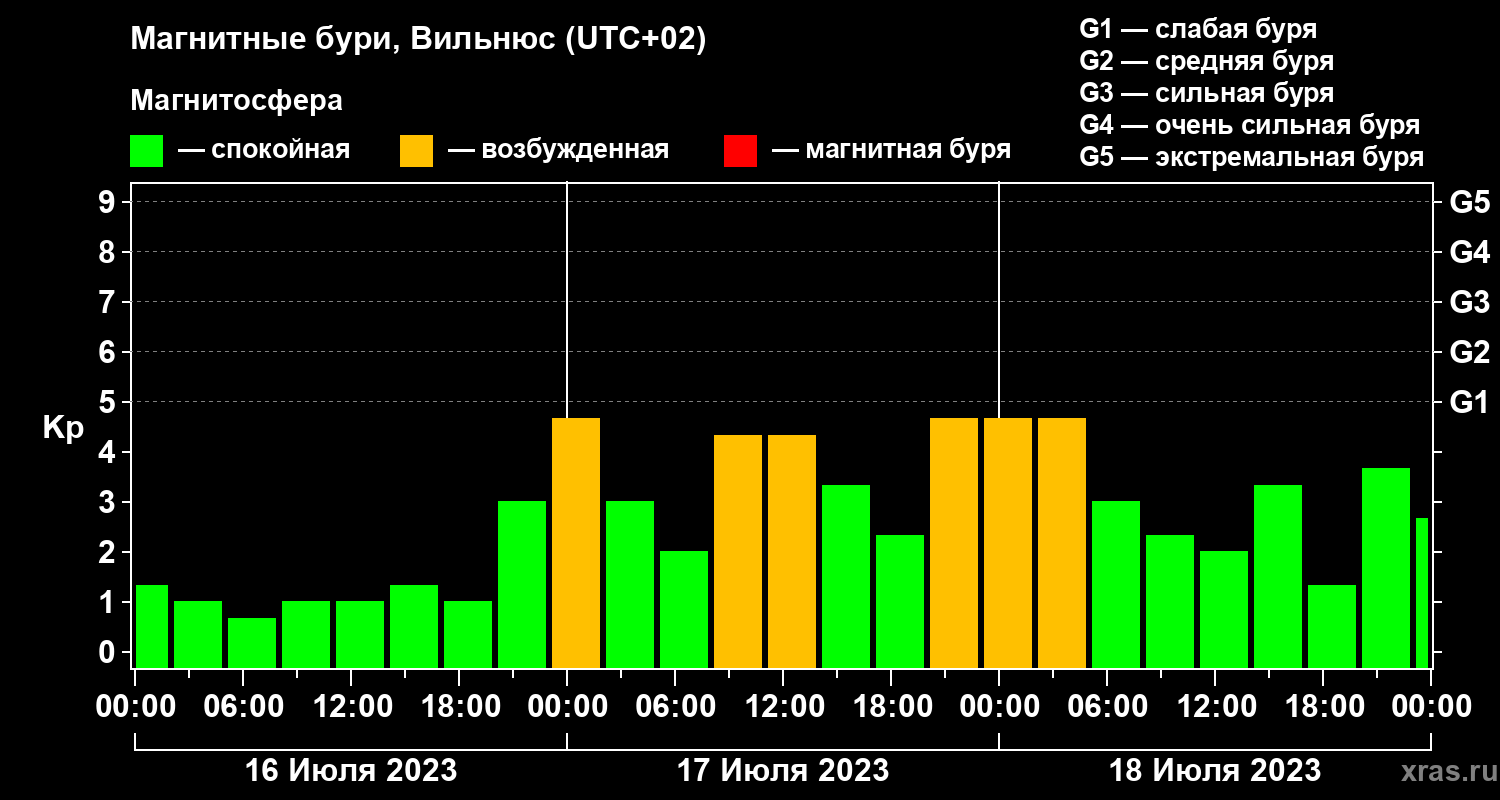Click the orange bar at 00:00–03:00 on 18 July

[x=1008, y=543]
